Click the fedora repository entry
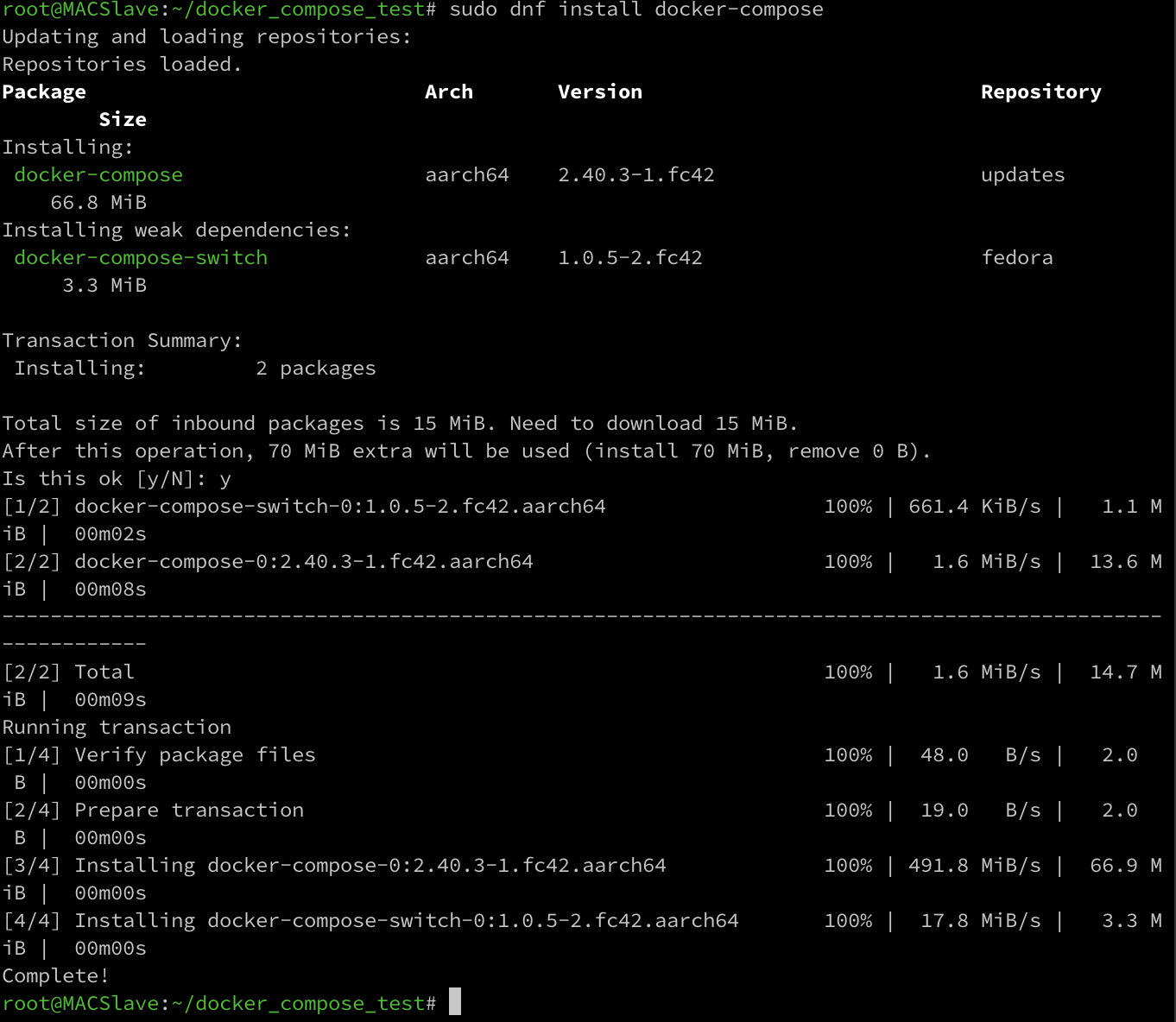Viewport: 1176px width, 1022px height. [1017, 257]
